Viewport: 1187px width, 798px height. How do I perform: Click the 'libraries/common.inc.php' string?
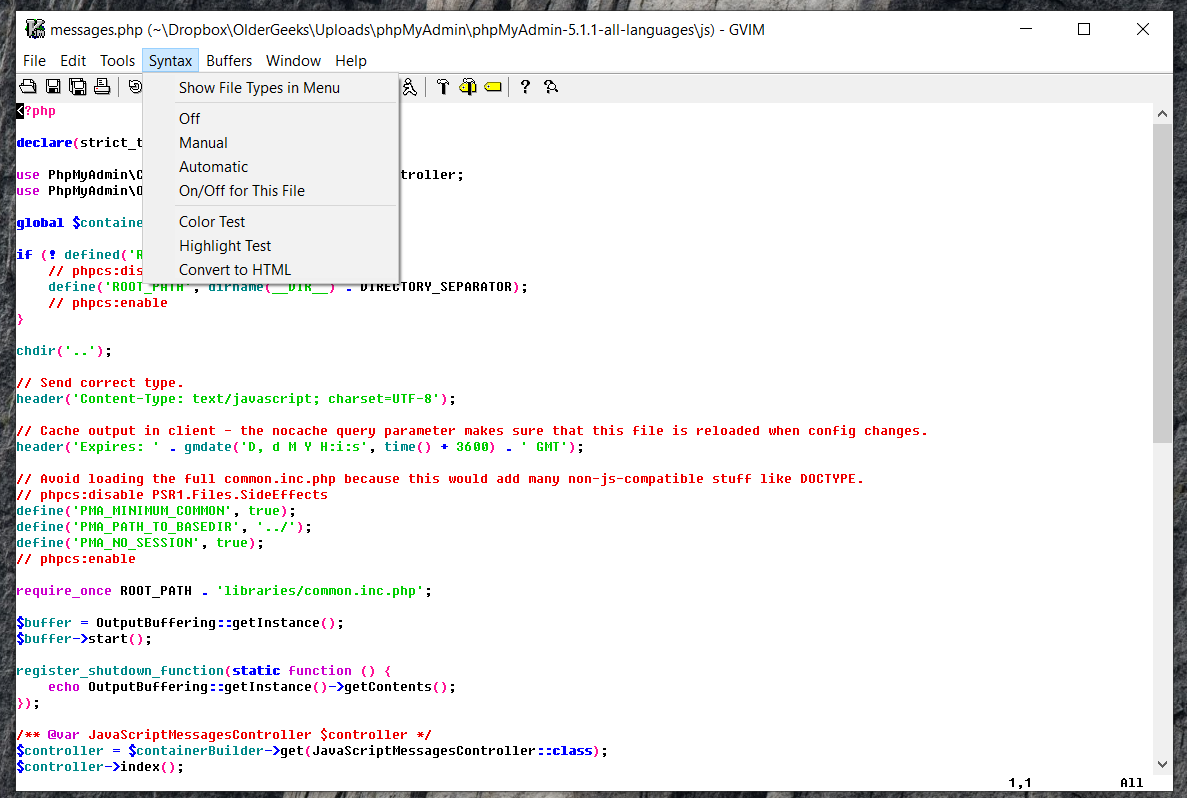[x=319, y=591]
